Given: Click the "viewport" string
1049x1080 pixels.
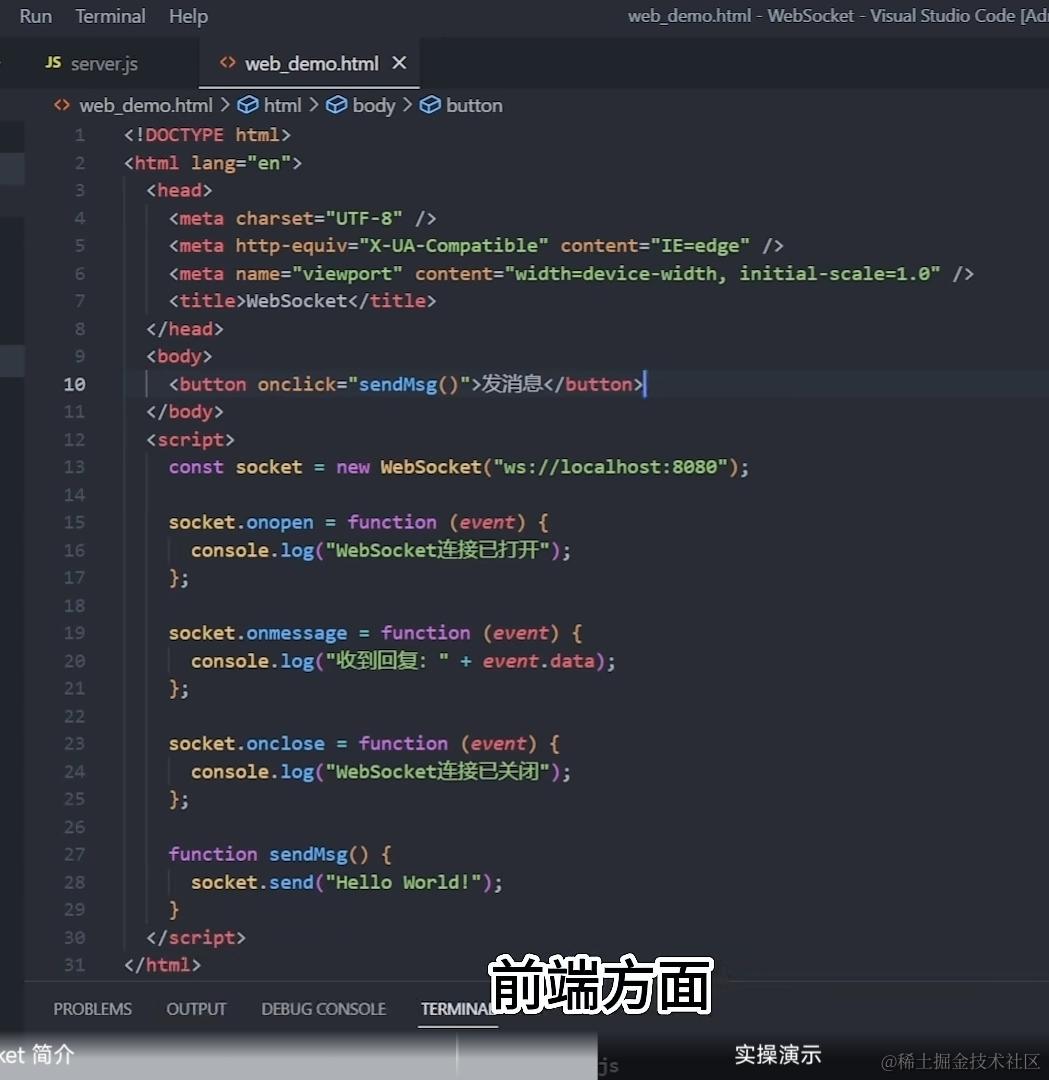Looking at the screenshot, I should pyautogui.click(x=347, y=273).
